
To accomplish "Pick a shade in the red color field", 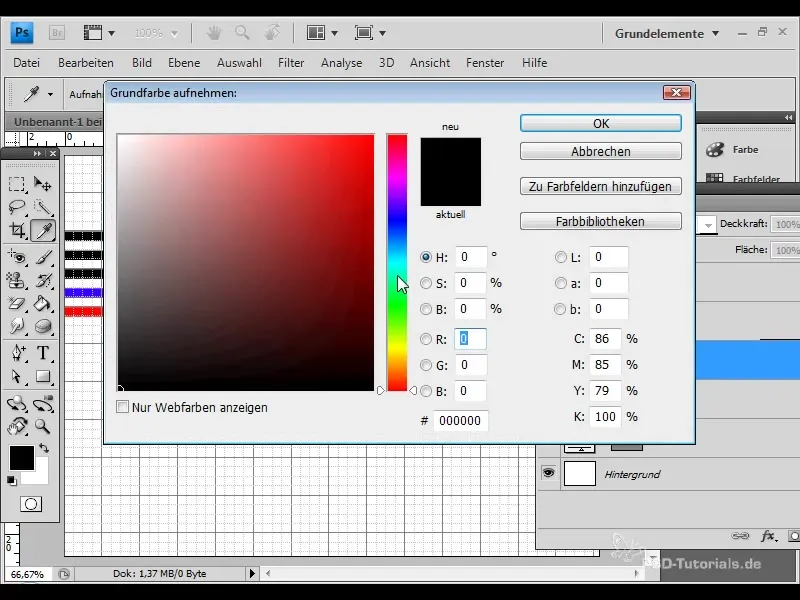I will 245,263.
